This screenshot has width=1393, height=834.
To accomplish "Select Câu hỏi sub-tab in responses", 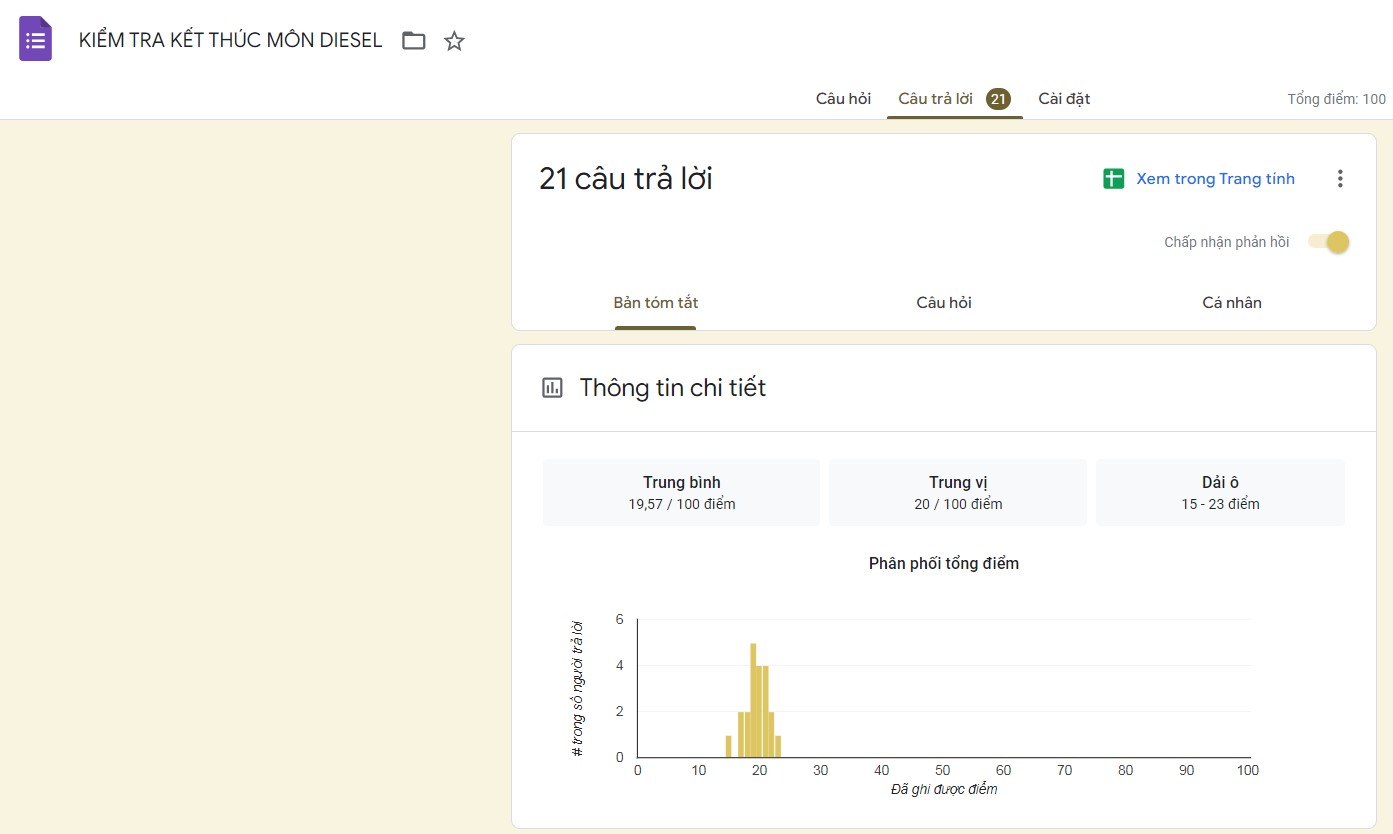I will [x=944, y=303].
